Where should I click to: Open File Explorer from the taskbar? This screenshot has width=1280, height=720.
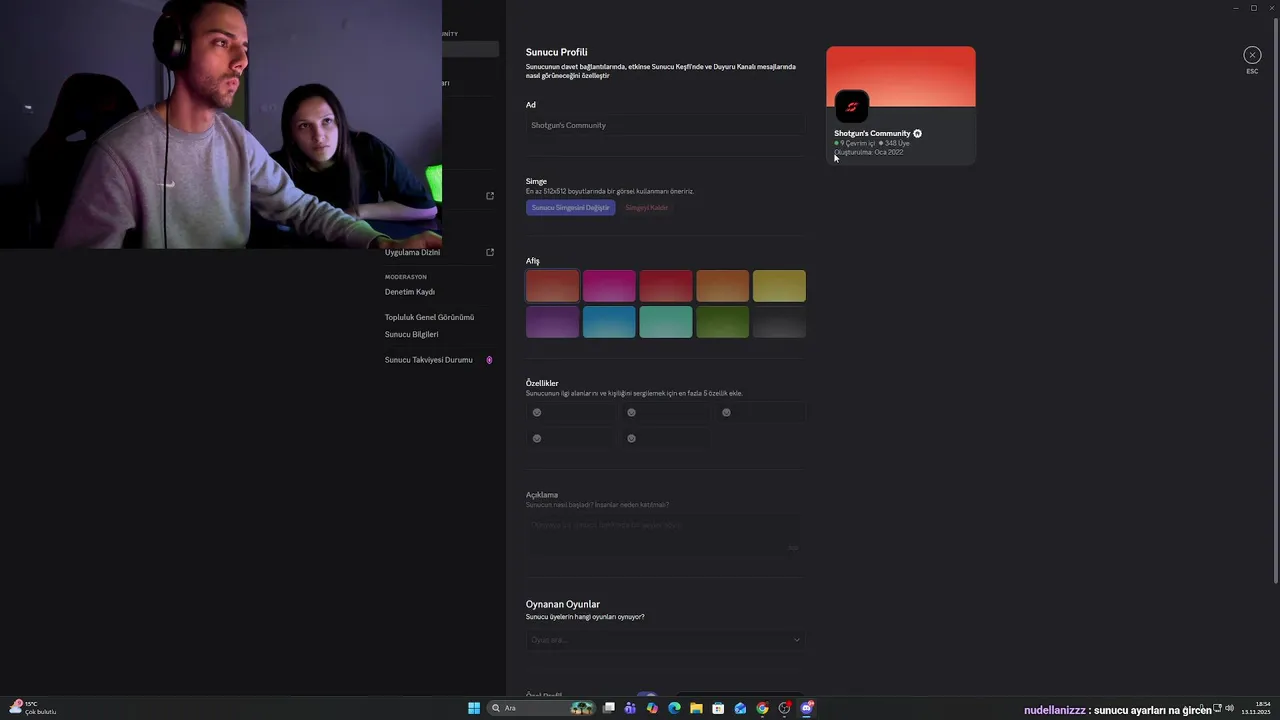(x=696, y=708)
